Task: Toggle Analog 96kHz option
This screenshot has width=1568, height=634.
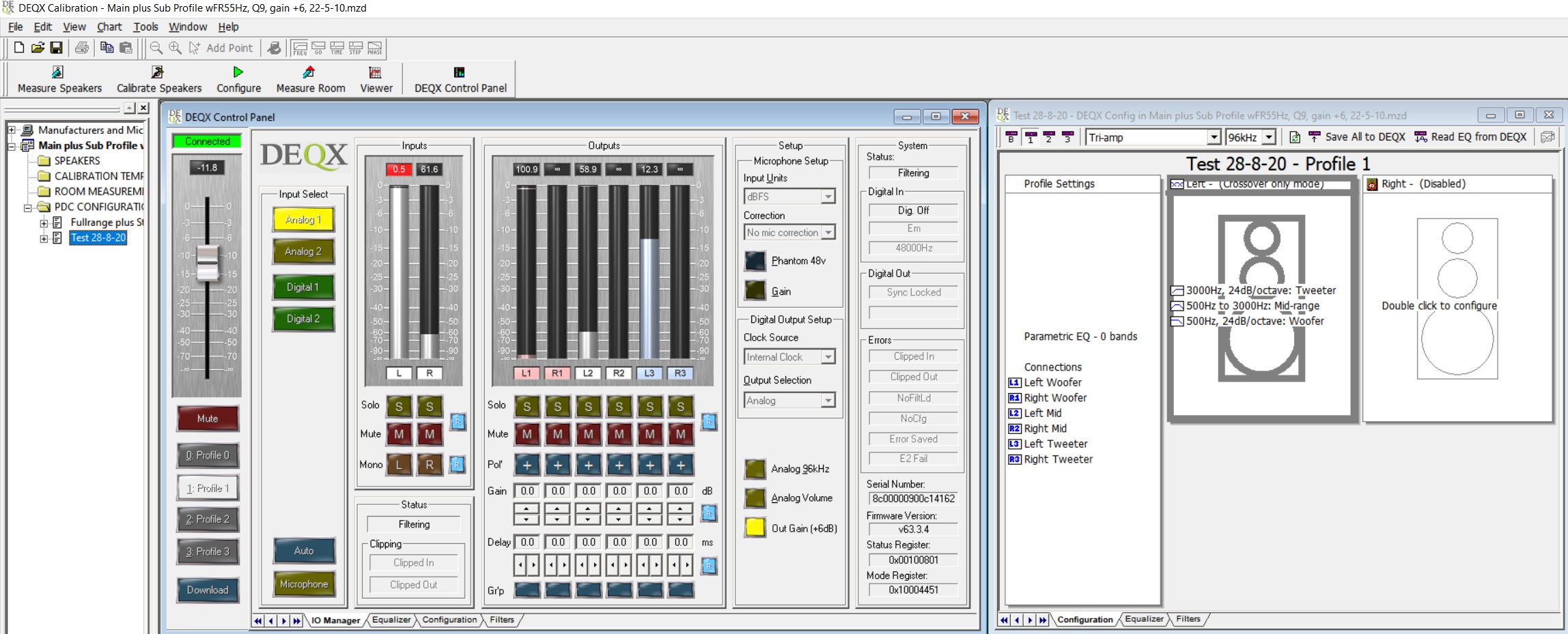Action: point(755,469)
